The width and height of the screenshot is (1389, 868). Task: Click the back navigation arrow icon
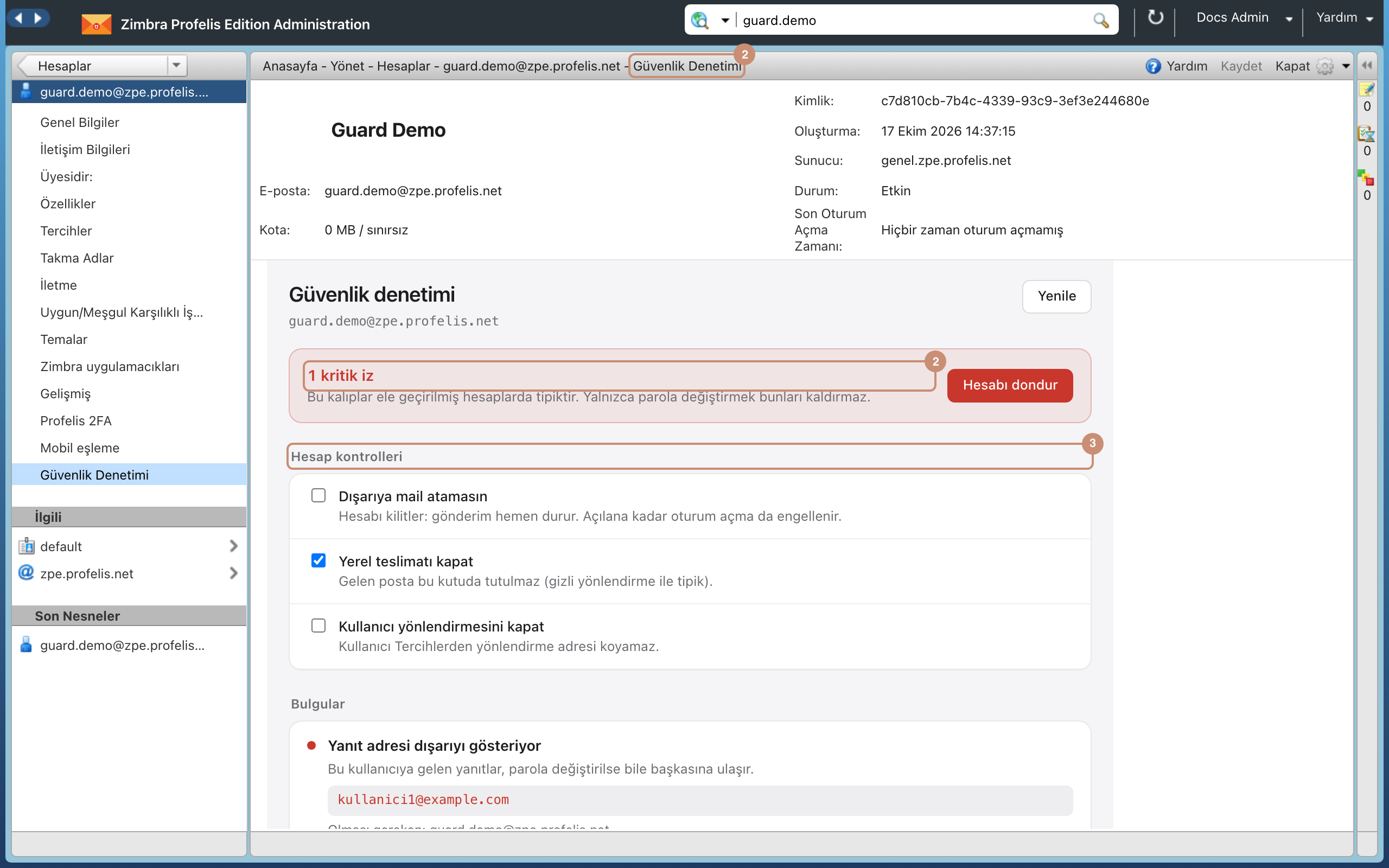click(19, 18)
